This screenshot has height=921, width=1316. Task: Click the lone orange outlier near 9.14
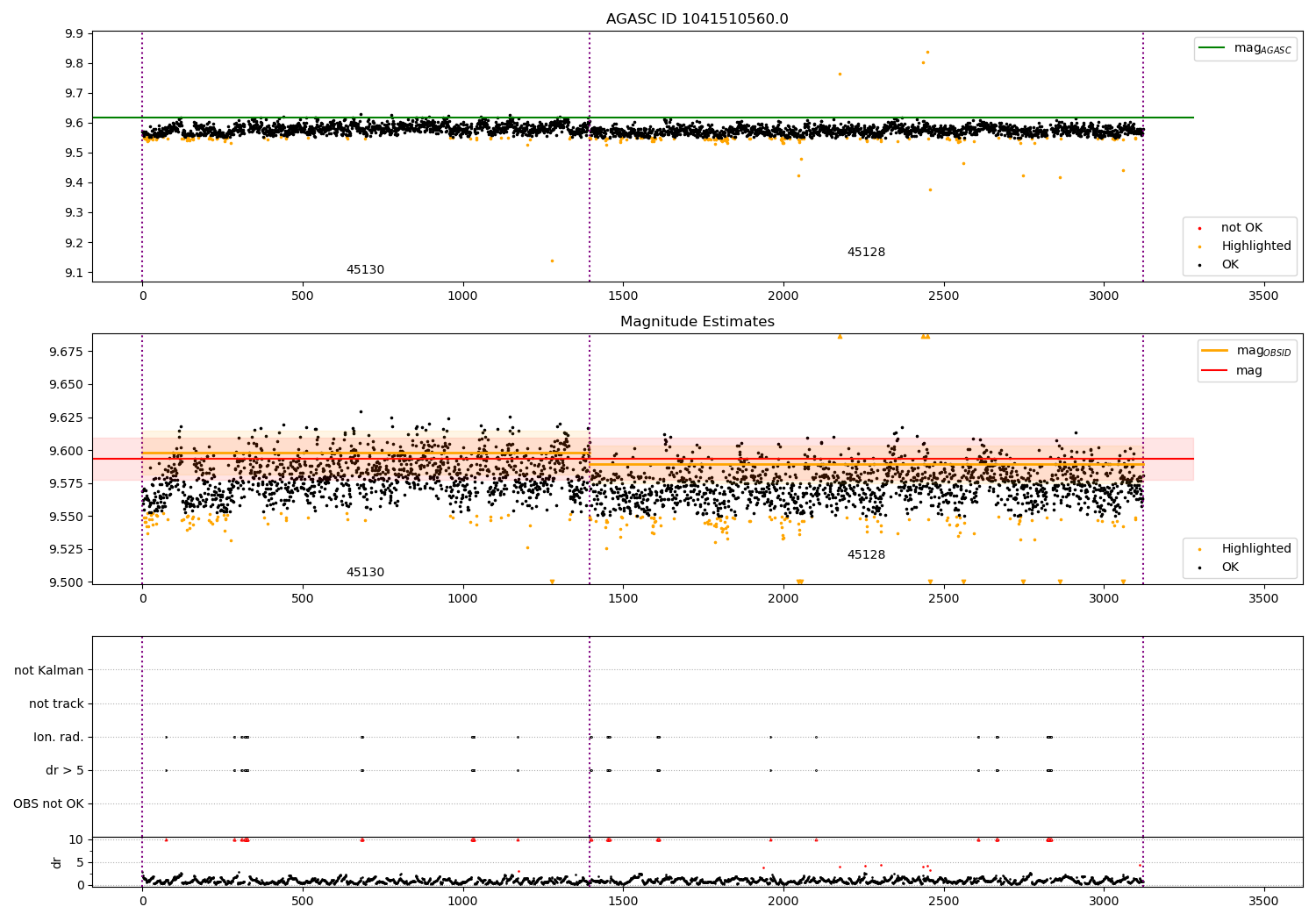[x=552, y=261]
